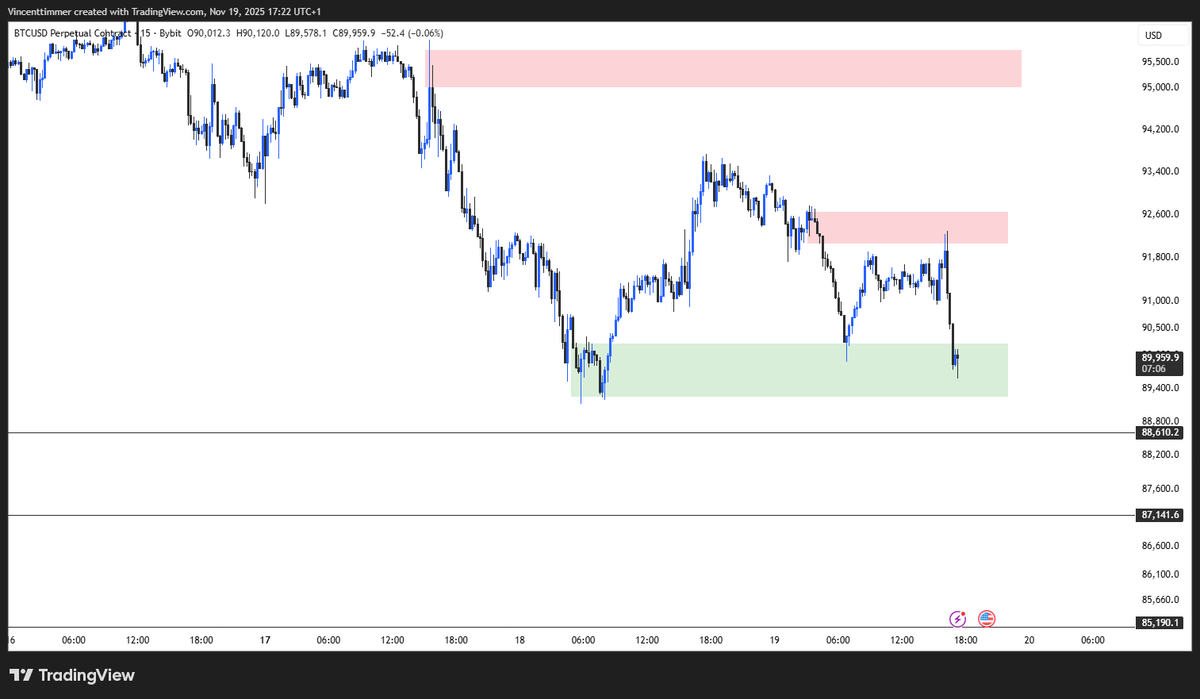Click the 88,610.2 horizontal line price tag
The image size is (1200, 699).
coord(1160,433)
